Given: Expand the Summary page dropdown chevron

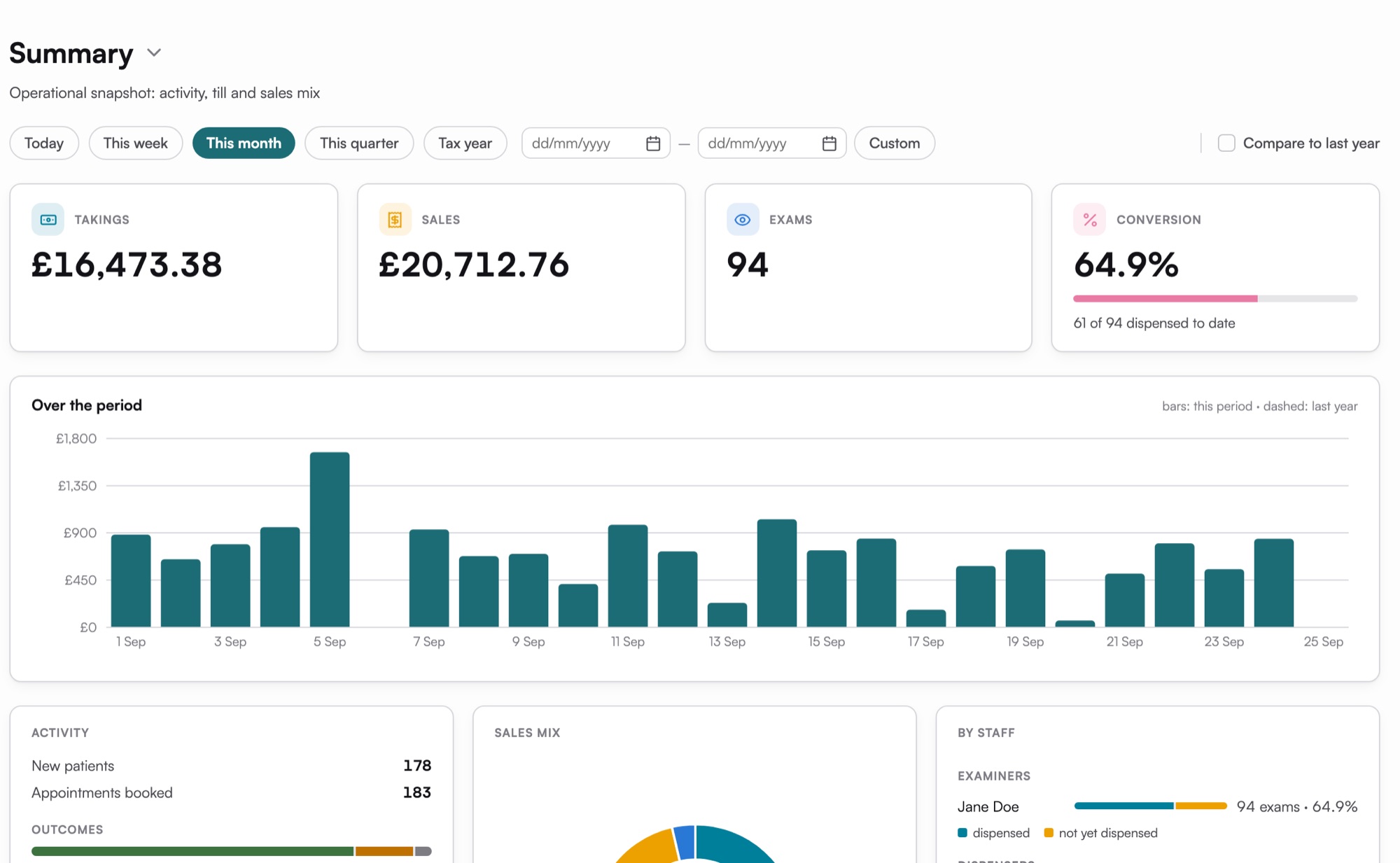Looking at the screenshot, I should (x=154, y=53).
